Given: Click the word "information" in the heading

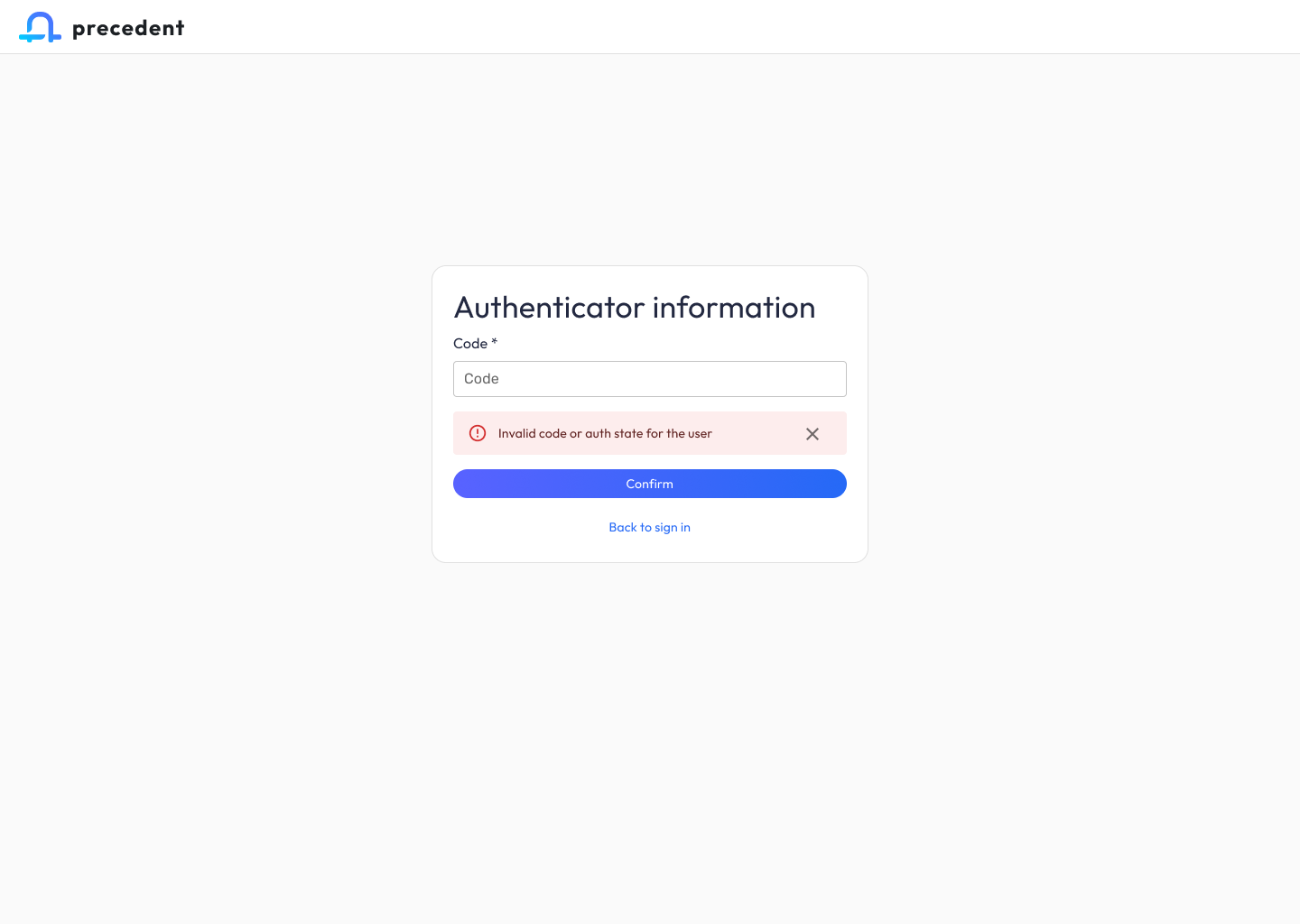Looking at the screenshot, I should point(734,308).
